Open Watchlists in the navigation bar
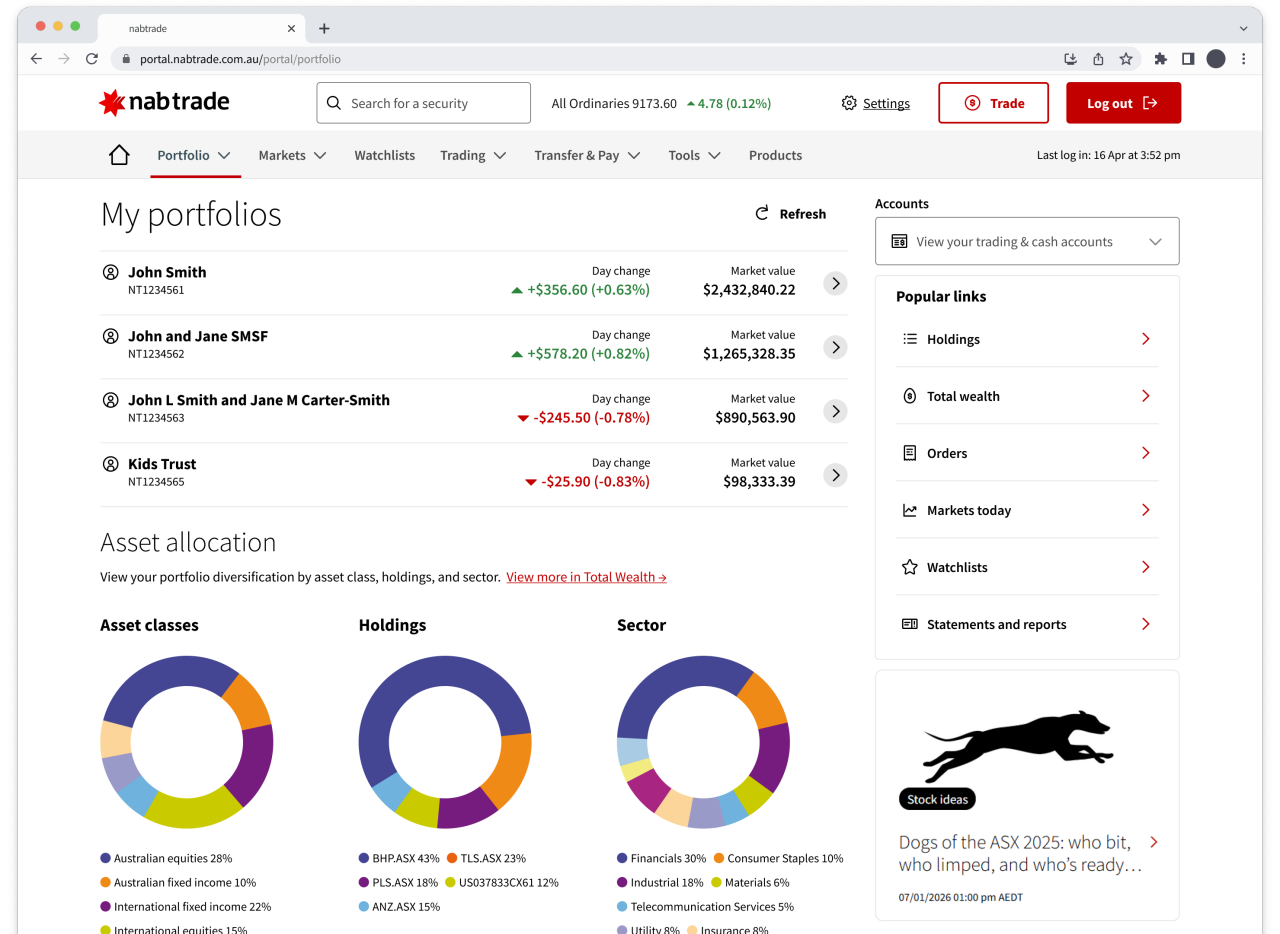 pyautogui.click(x=385, y=155)
